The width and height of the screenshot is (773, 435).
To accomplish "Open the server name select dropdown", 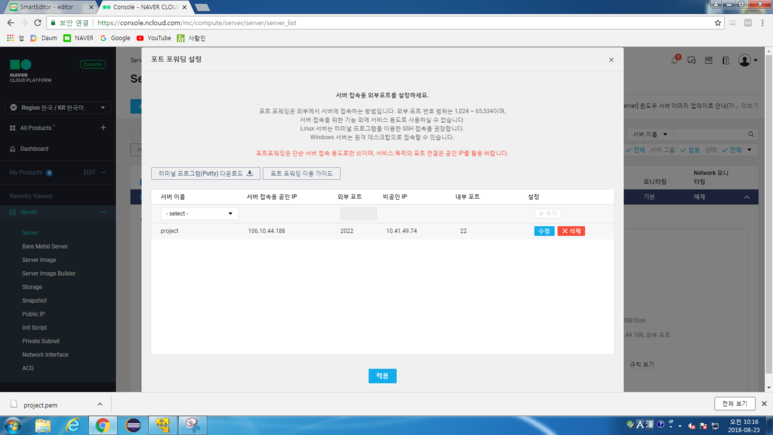I will [200, 214].
